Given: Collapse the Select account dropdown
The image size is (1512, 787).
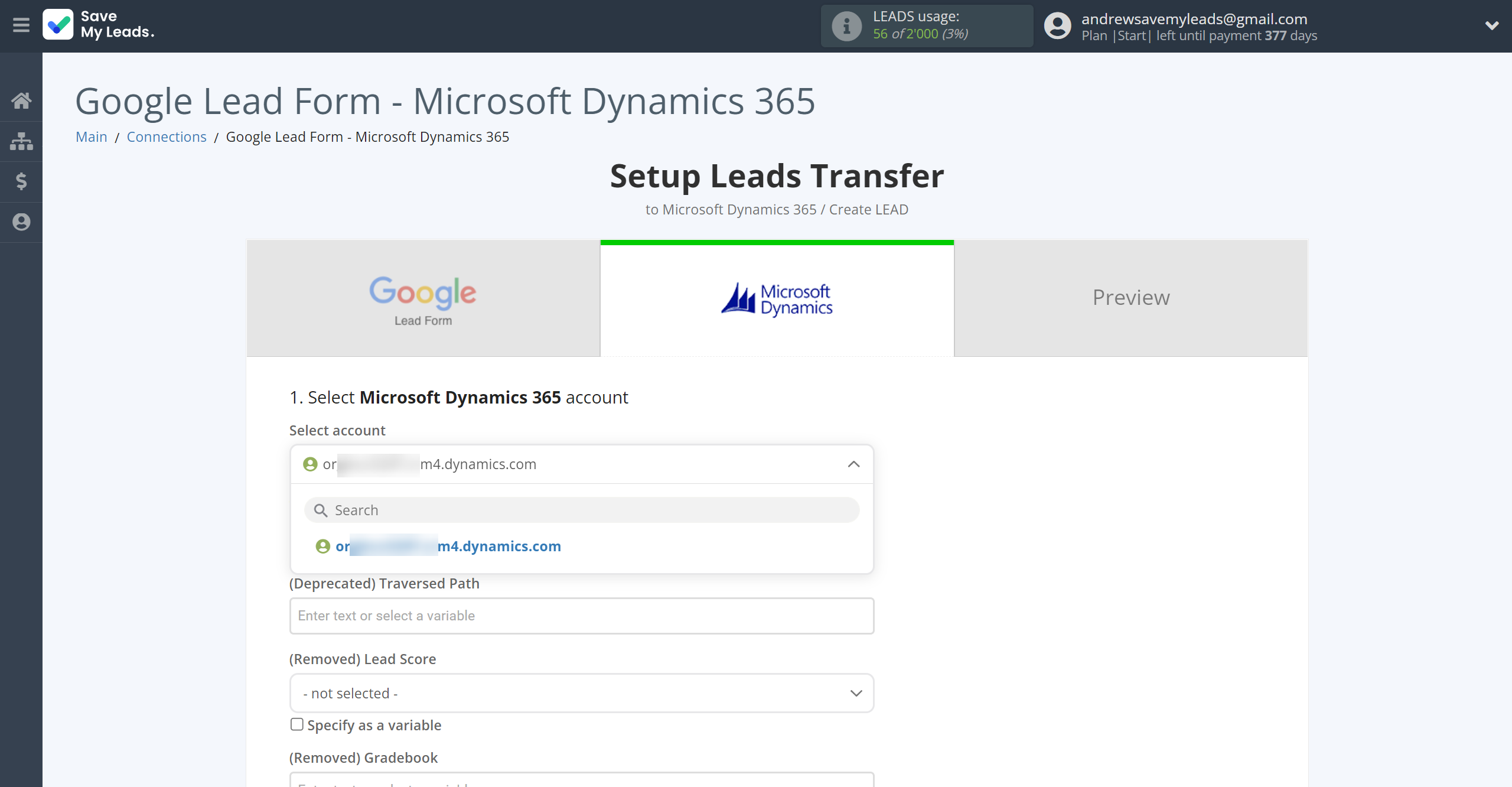Looking at the screenshot, I should 855,463.
